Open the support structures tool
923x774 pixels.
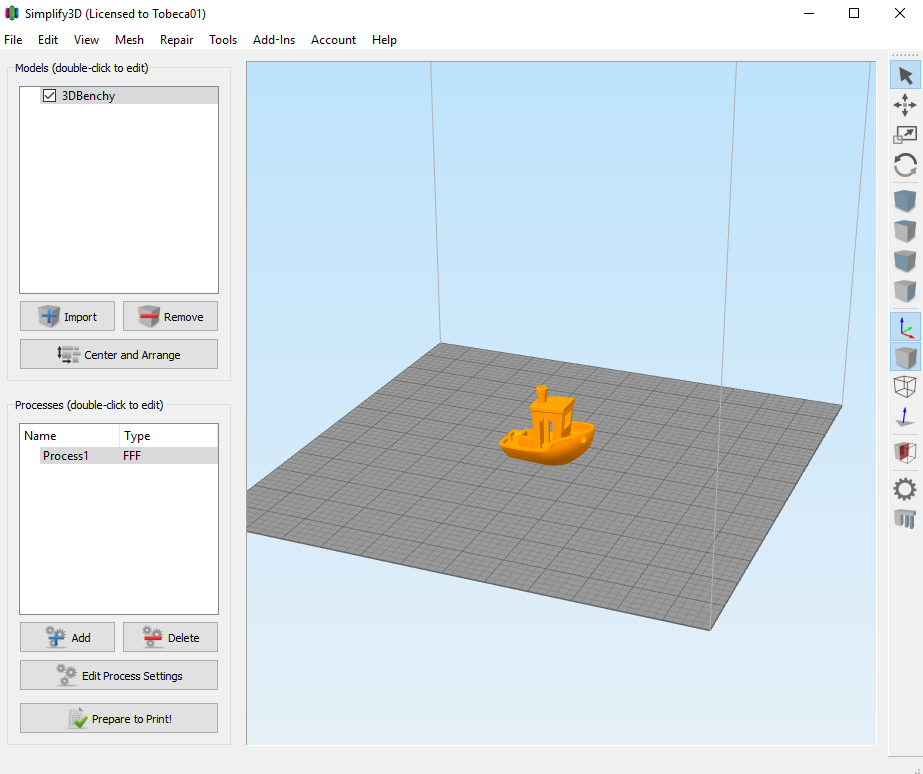coord(905,519)
